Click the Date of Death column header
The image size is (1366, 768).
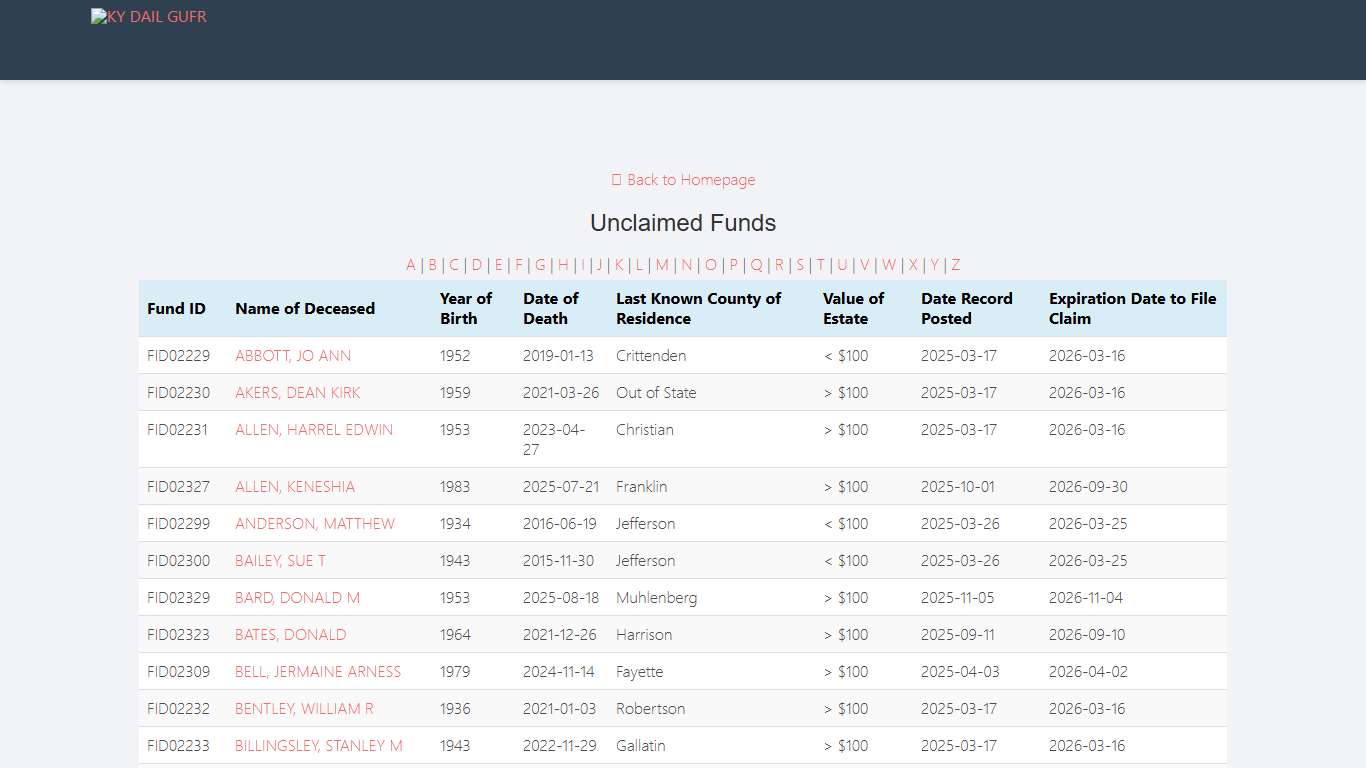coord(551,309)
